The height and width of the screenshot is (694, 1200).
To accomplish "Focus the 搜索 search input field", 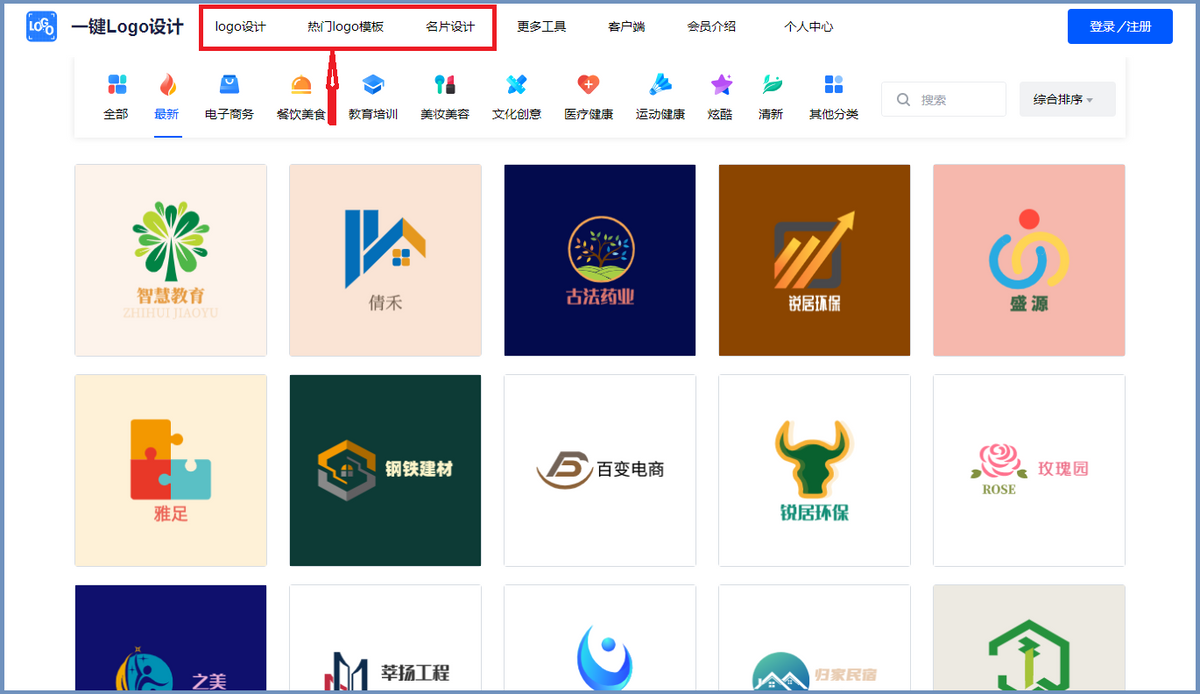I will (x=943, y=100).
